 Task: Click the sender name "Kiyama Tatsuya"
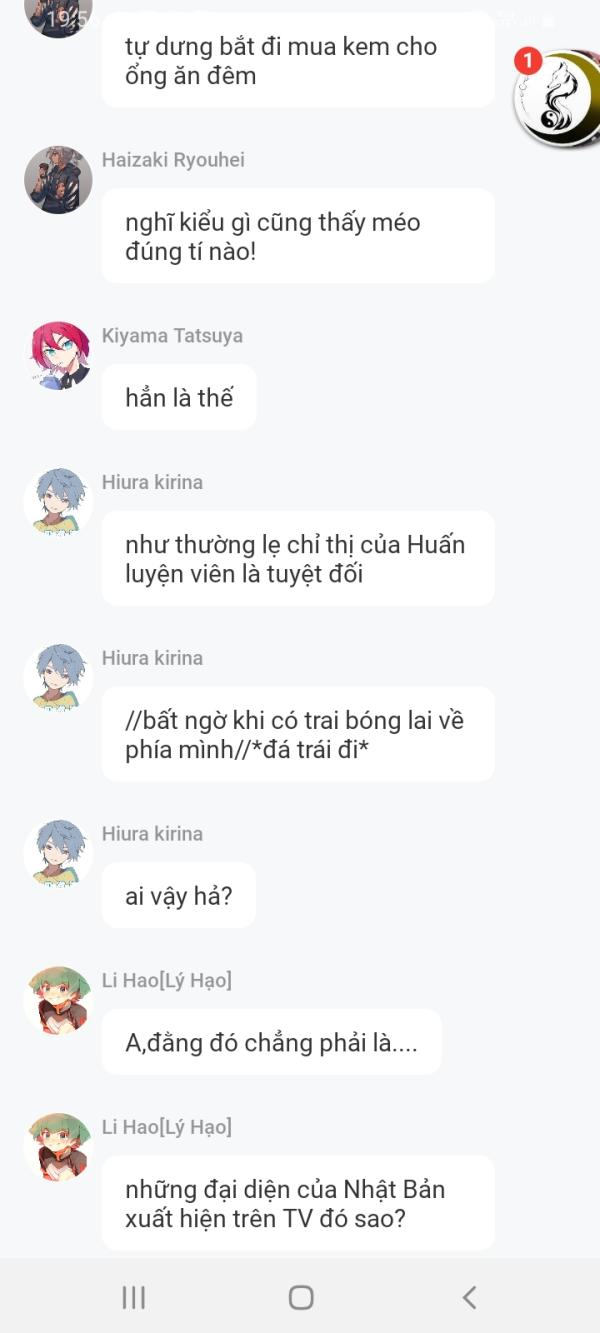click(172, 336)
